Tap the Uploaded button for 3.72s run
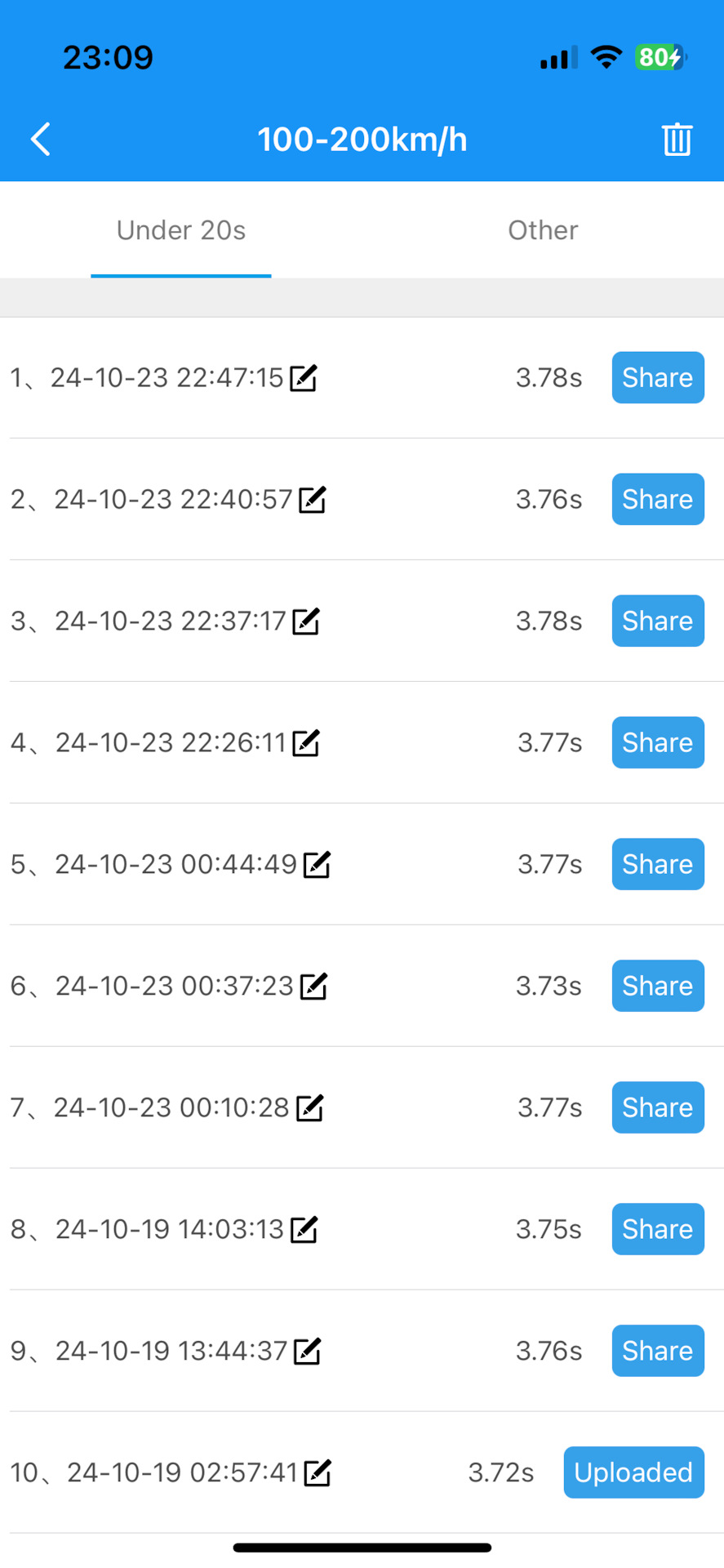This screenshot has height=1568, width=724. [633, 1473]
